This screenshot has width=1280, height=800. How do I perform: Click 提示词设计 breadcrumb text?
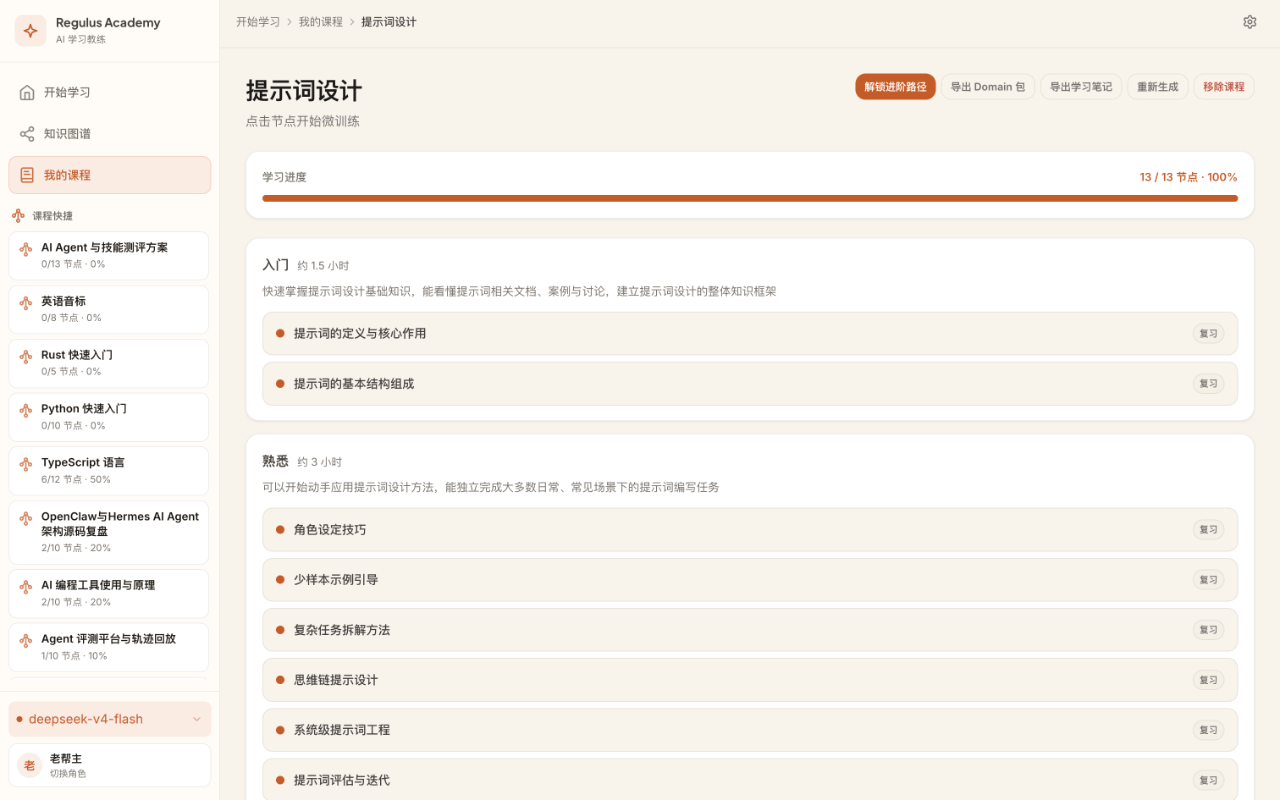coord(389,22)
